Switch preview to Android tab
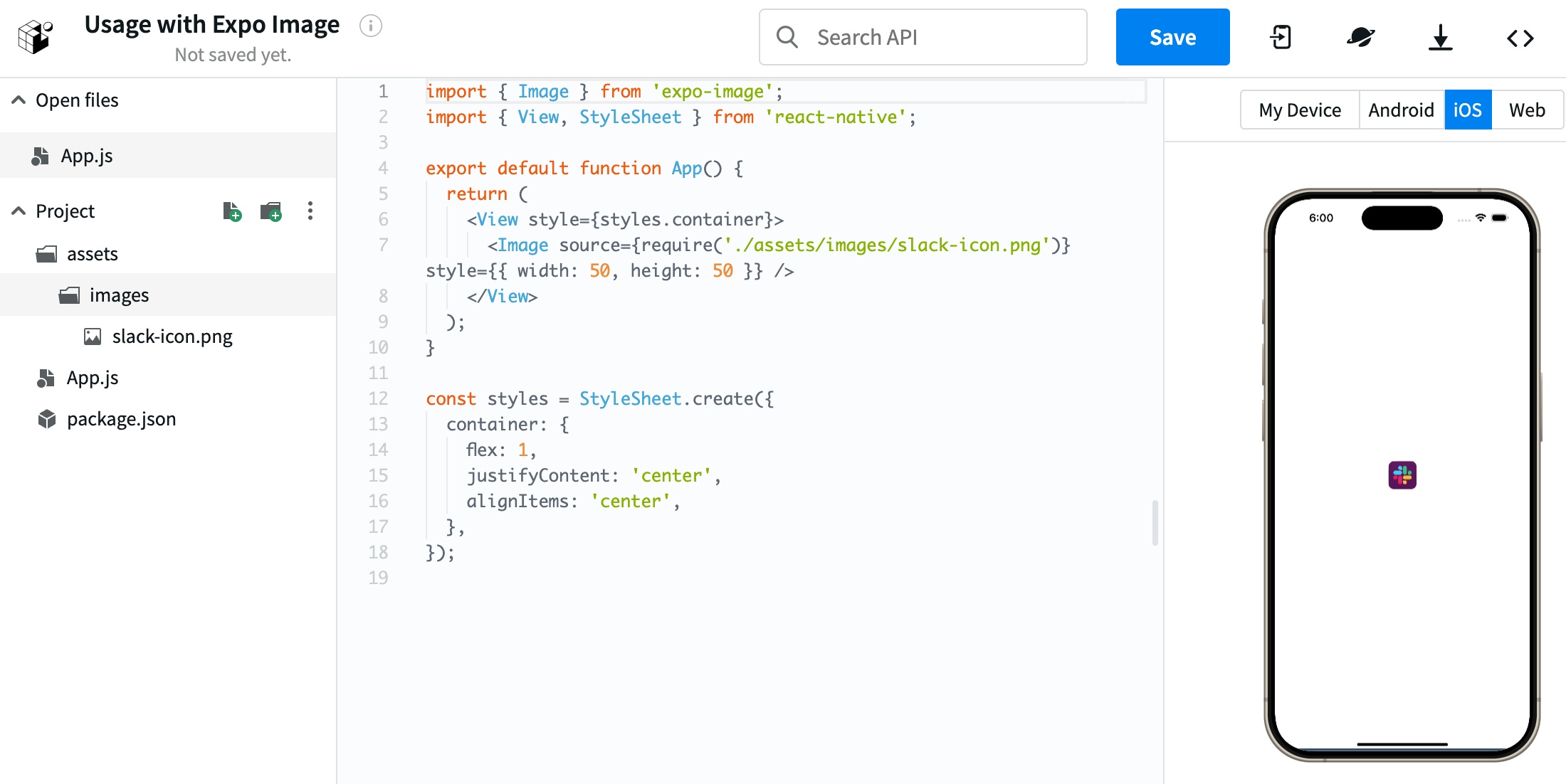Image resolution: width=1566 pixels, height=784 pixels. [1401, 110]
